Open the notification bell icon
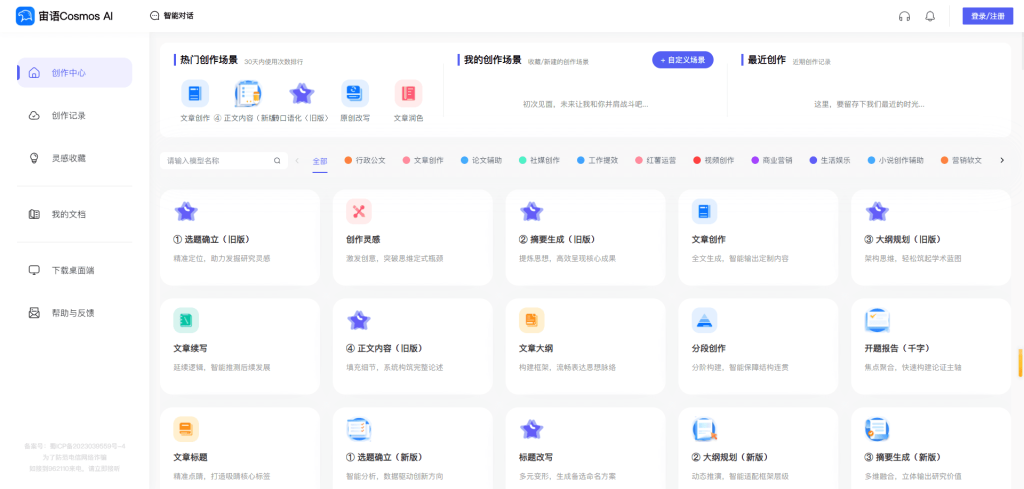This screenshot has height=489, width=1024. 930,16
